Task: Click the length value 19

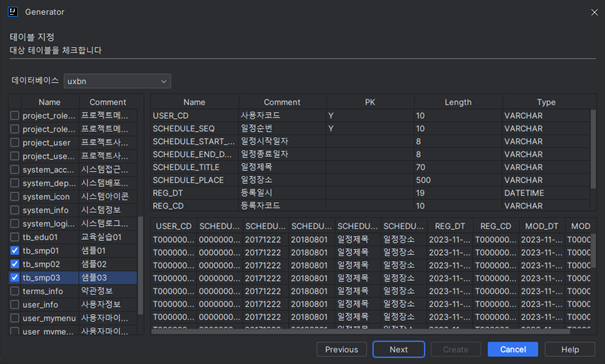Action: (x=420, y=193)
